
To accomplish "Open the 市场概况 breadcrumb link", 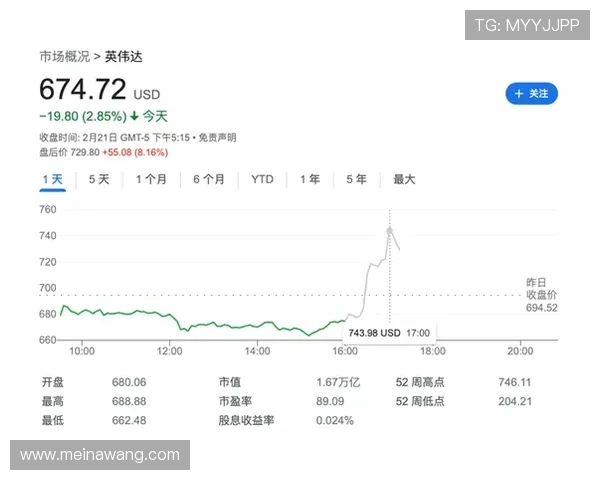I will pos(64,57).
